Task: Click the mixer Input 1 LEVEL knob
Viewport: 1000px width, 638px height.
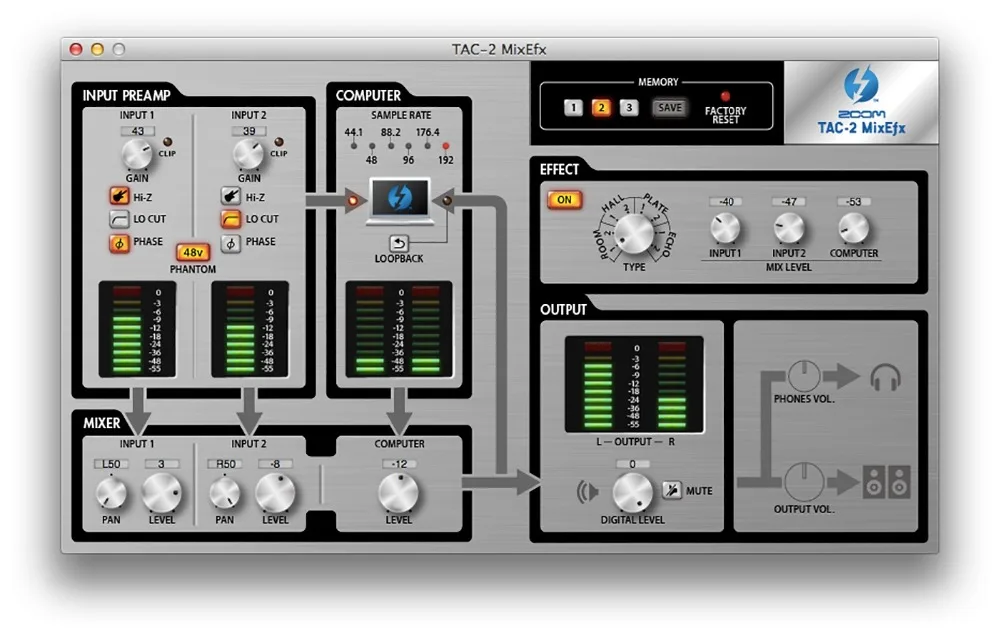Action: pos(161,493)
